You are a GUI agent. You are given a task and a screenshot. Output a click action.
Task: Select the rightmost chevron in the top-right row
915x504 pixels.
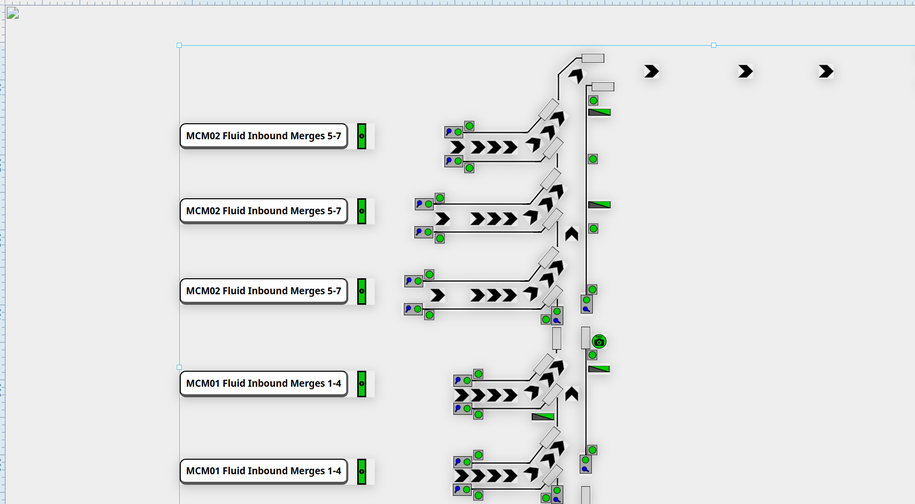pos(826,71)
